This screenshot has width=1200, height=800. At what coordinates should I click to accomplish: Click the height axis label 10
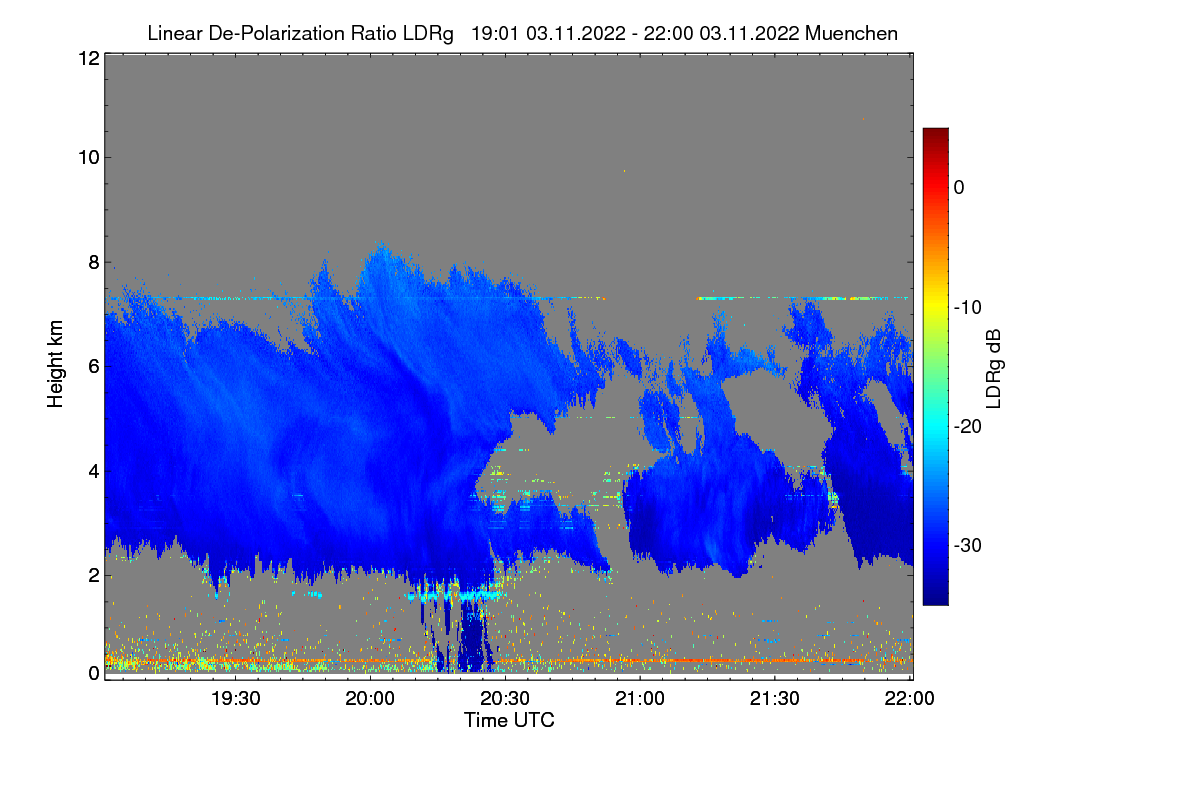coord(88,157)
